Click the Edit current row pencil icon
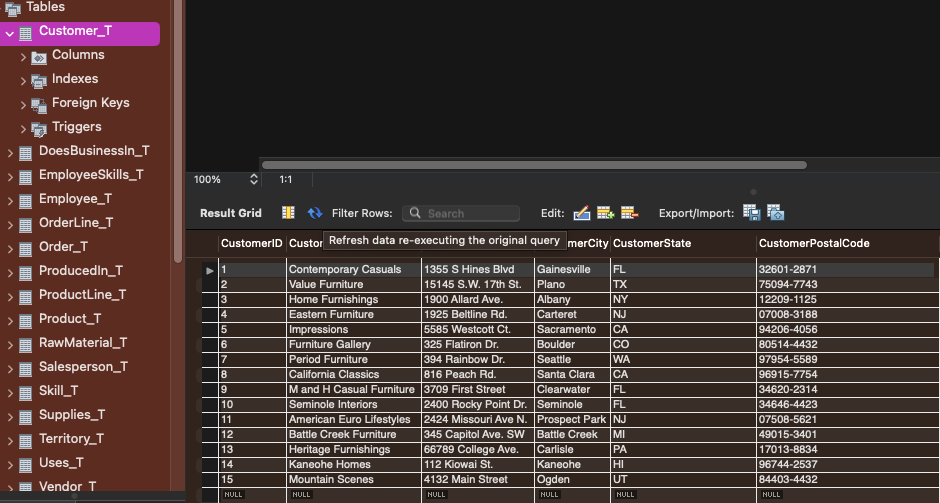940x503 pixels. [x=582, y=213]
